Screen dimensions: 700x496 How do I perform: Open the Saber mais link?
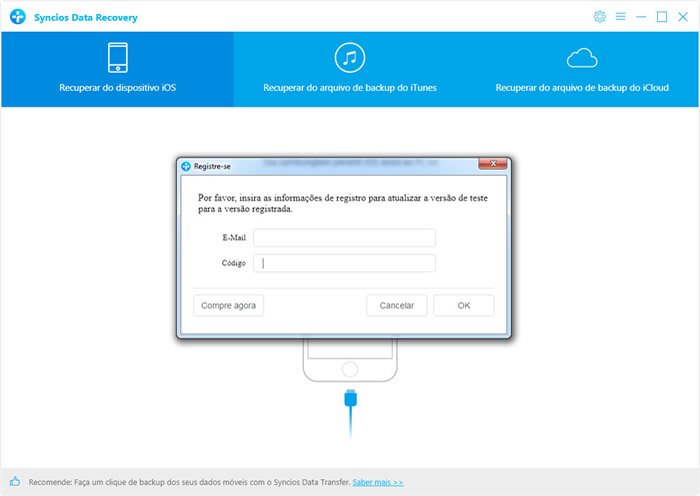click(x=378, y=482)
